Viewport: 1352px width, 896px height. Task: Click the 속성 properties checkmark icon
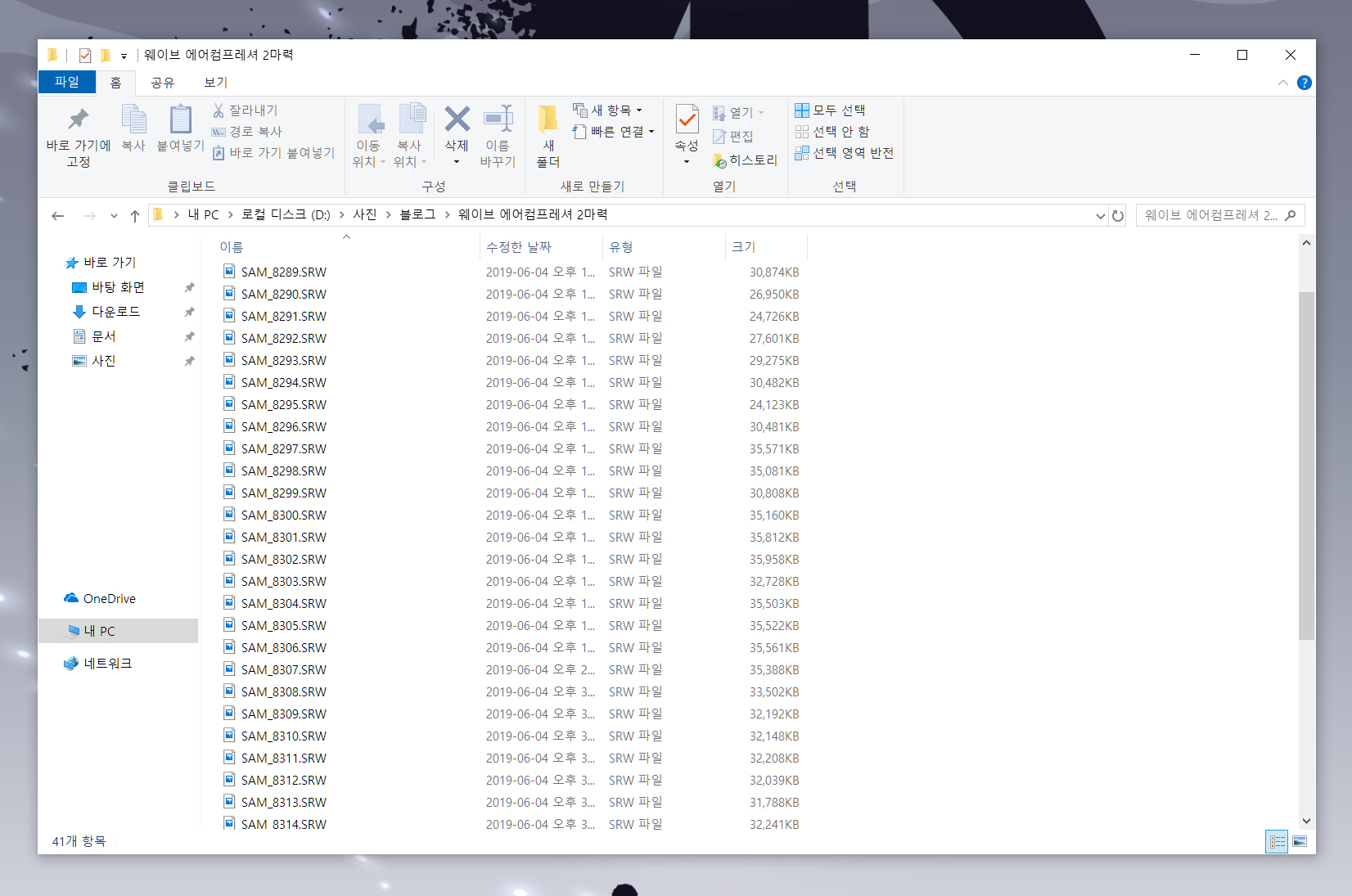tap(687, 119)
